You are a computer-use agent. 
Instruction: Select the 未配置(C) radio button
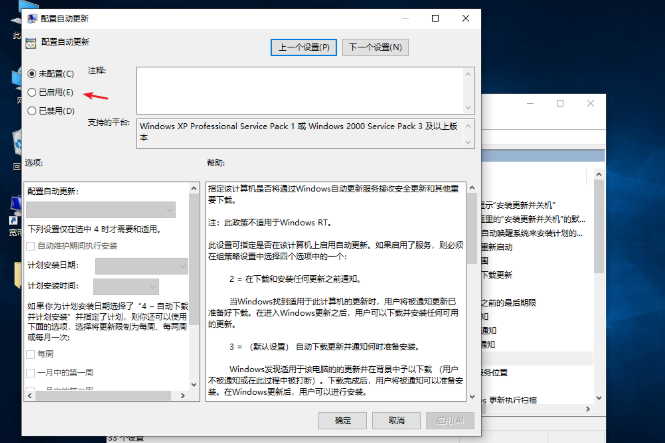point(32,74)
